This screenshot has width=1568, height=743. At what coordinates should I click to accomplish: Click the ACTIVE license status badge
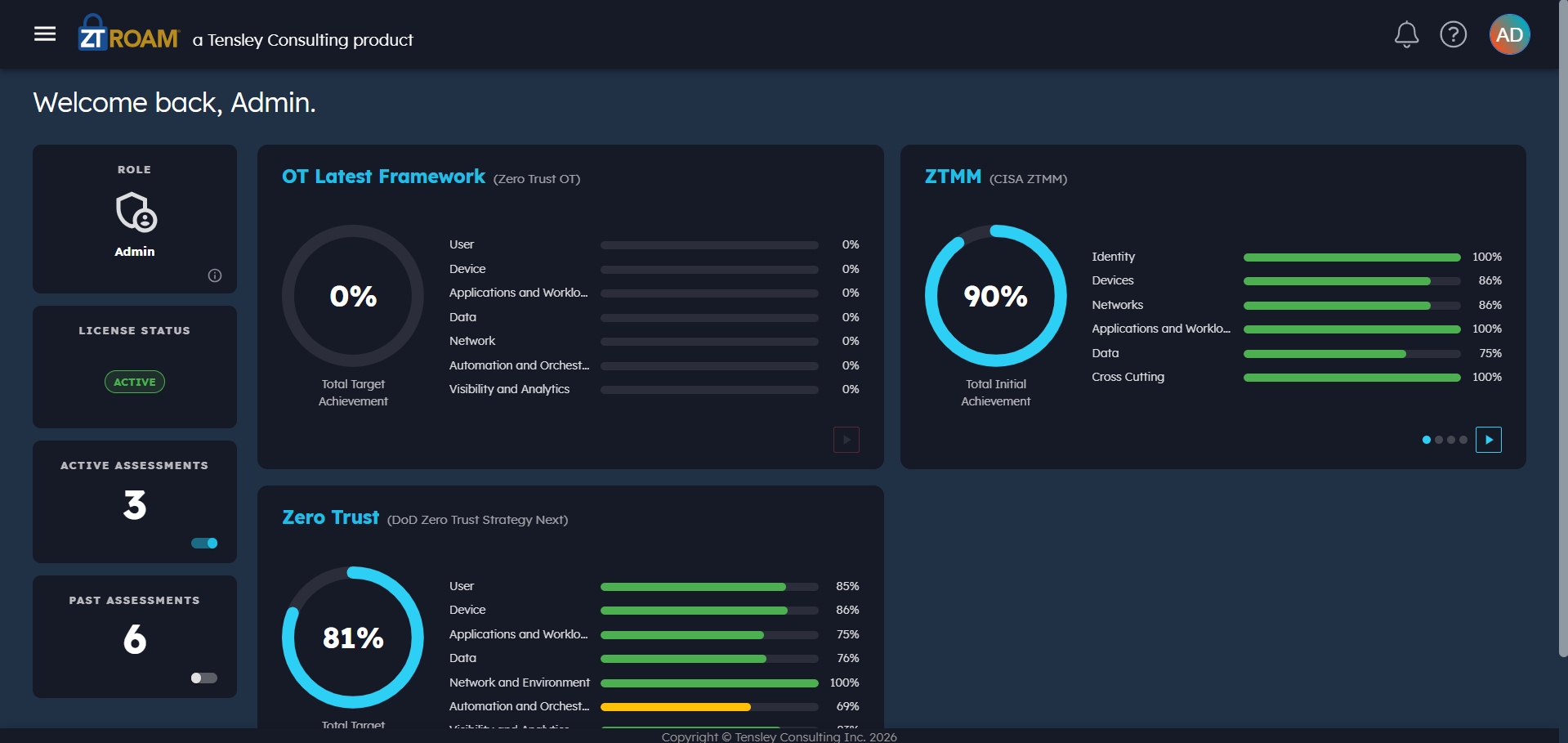(135, 382)
